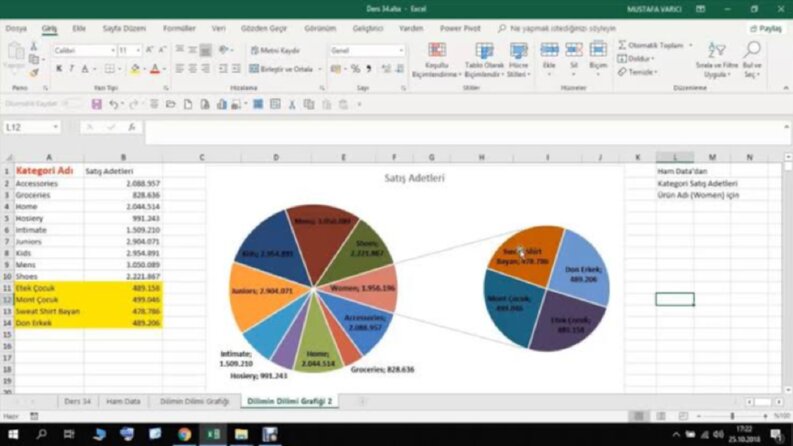Click the Chrome icon in the taskbar

(x=185, y=434)
